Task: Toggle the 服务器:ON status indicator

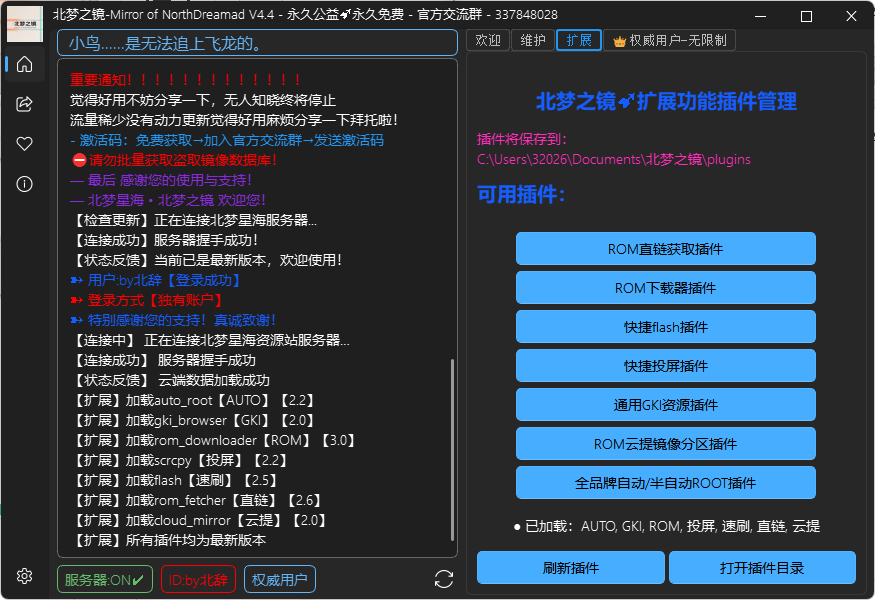Action: (x=104, y=578)
